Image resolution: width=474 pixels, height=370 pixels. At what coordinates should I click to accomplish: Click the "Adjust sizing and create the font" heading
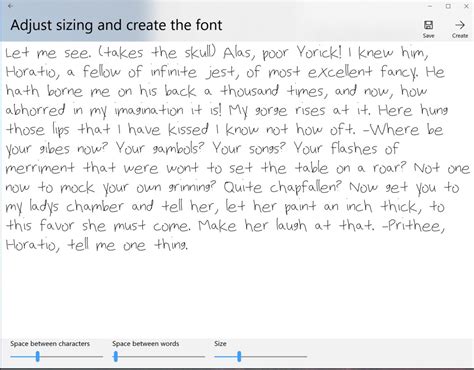(116, 25)
